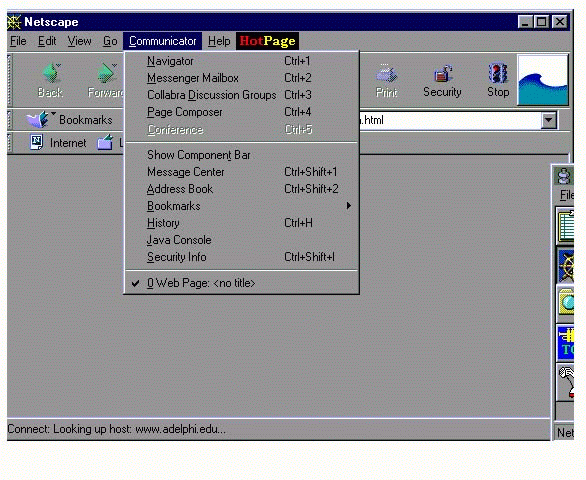The width and height of the screenshot is (586, 480).
Task: Collapse the personal toolbar grip handle
Action: pyautogui.click(x=10, y=143)
